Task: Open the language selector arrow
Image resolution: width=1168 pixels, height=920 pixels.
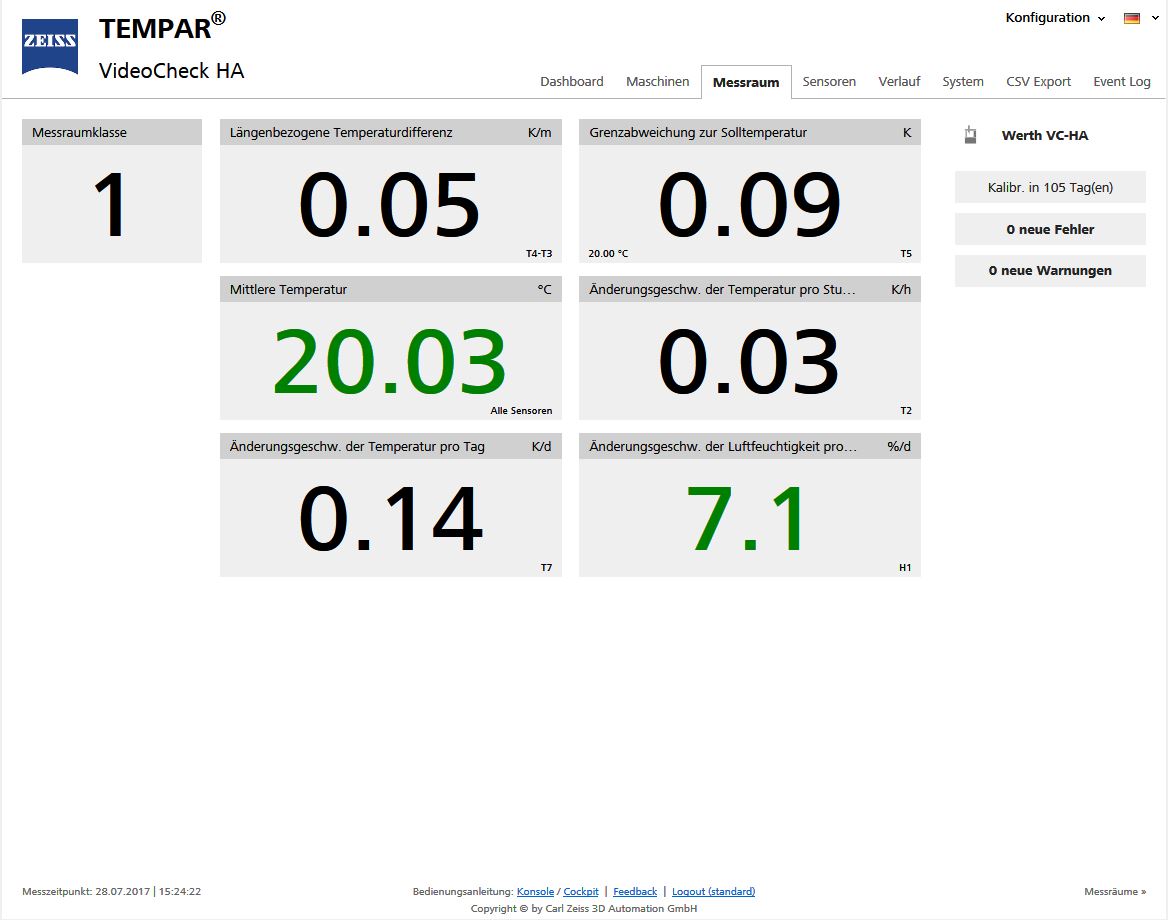Action: click(1155, 19)
